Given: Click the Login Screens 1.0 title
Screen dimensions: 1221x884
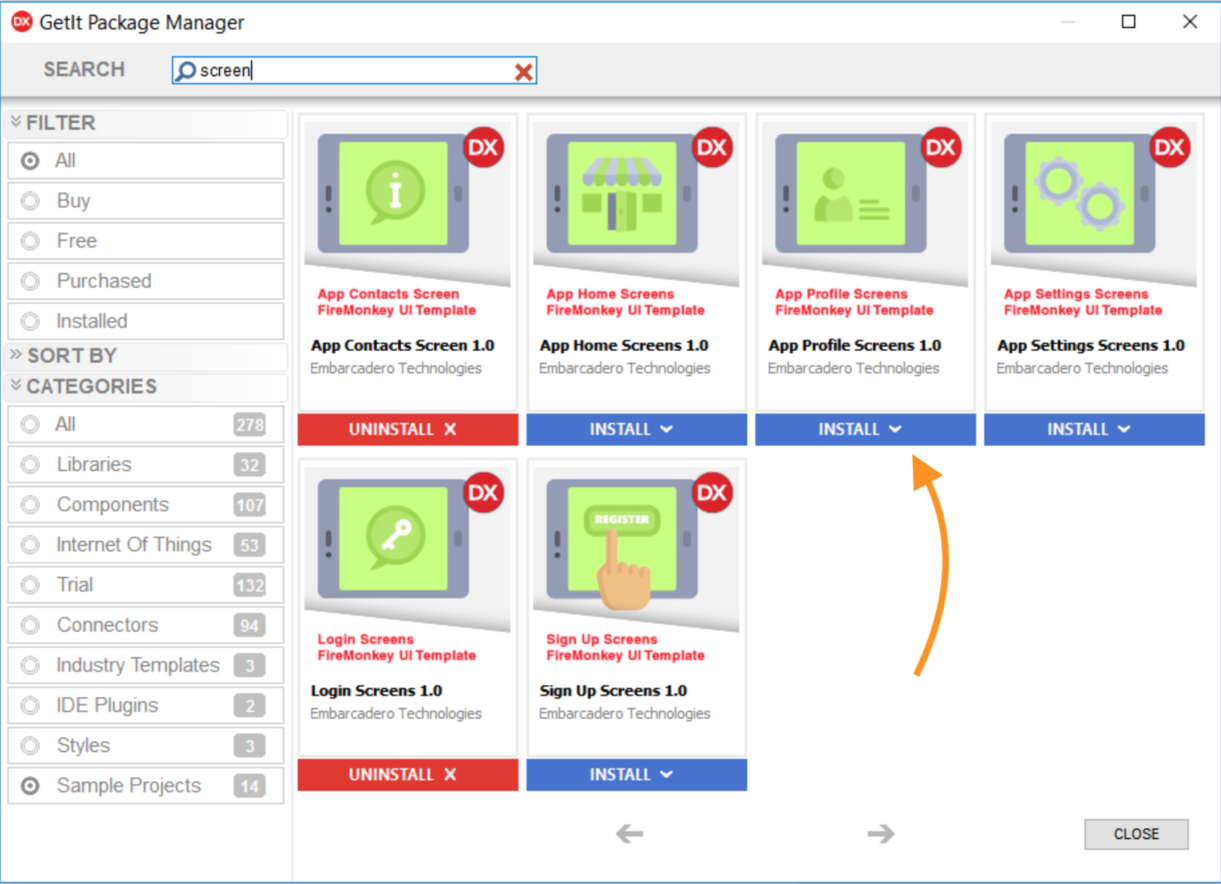Looking at the screenshot, I should click(x=377, y=691).
